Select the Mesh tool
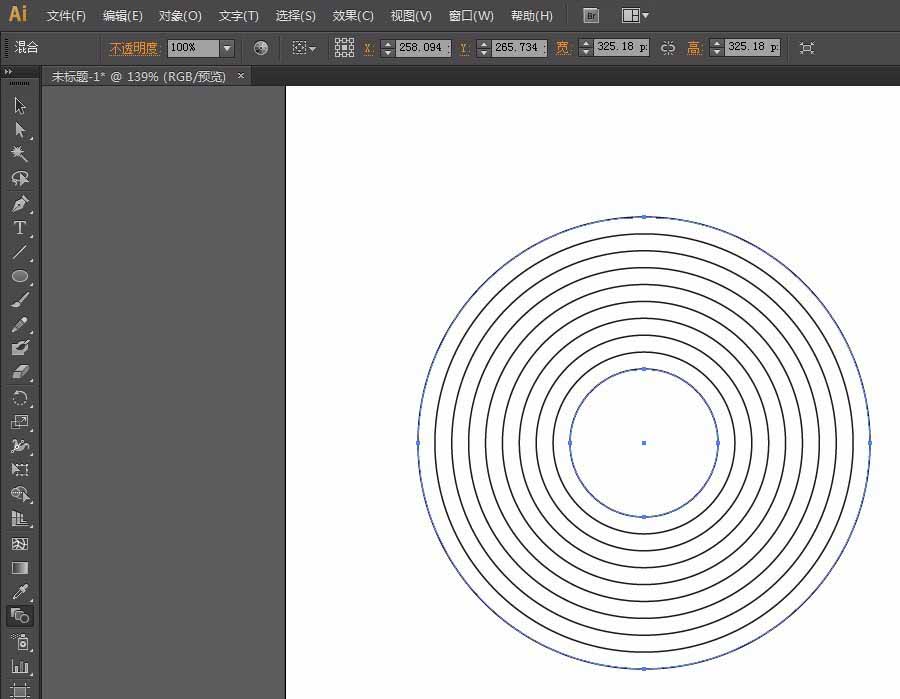The height and width of the screenshot is (699, 900). (x=20, y=543)
